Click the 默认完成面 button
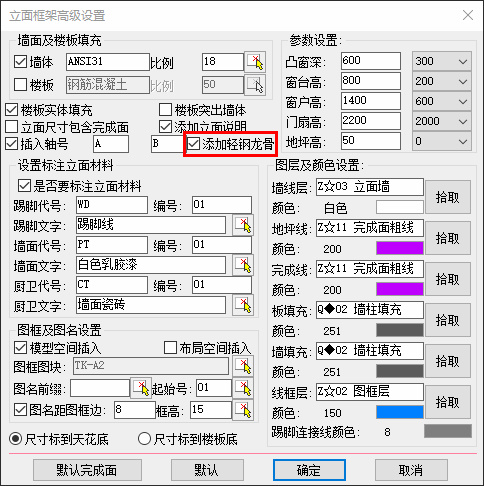484x486 pixels. (87, 470)
